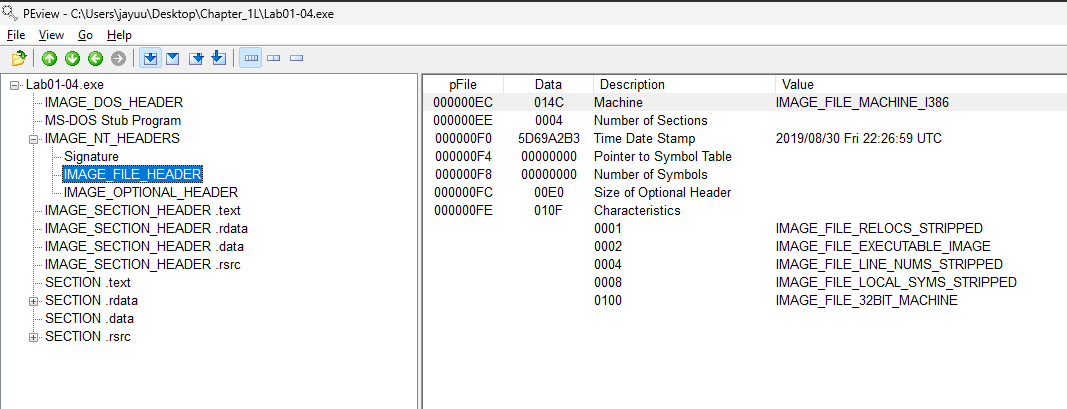The image size is (1067, 409).
Task: Select IMAGE_SECTION_HEADER .rdata
Action: (146, 228)
